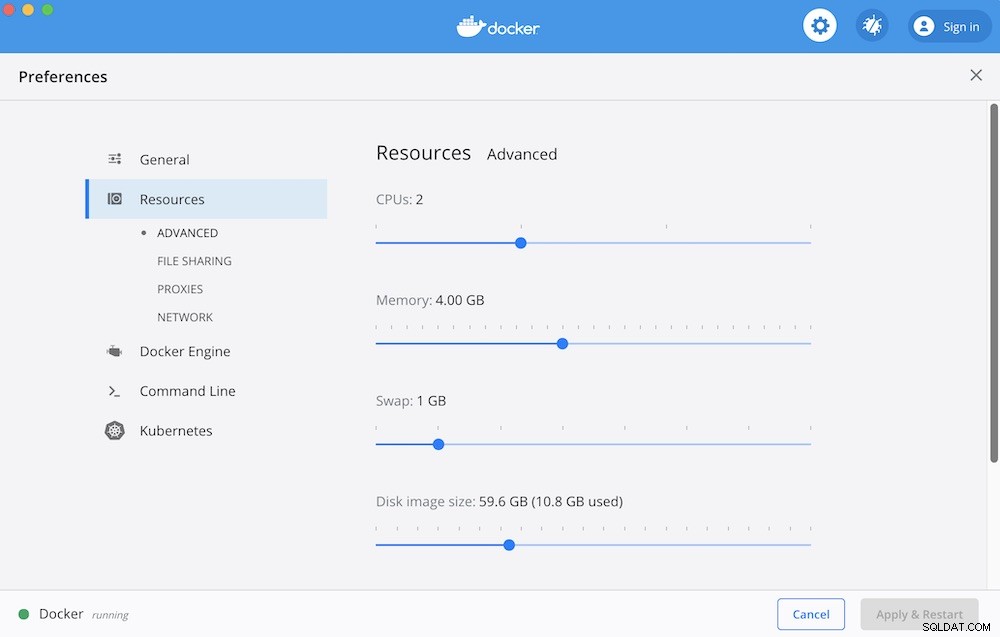Viewport: 1000px width, 637px height.
Task: Click the Memory slider handle
Action: [562, 344]
